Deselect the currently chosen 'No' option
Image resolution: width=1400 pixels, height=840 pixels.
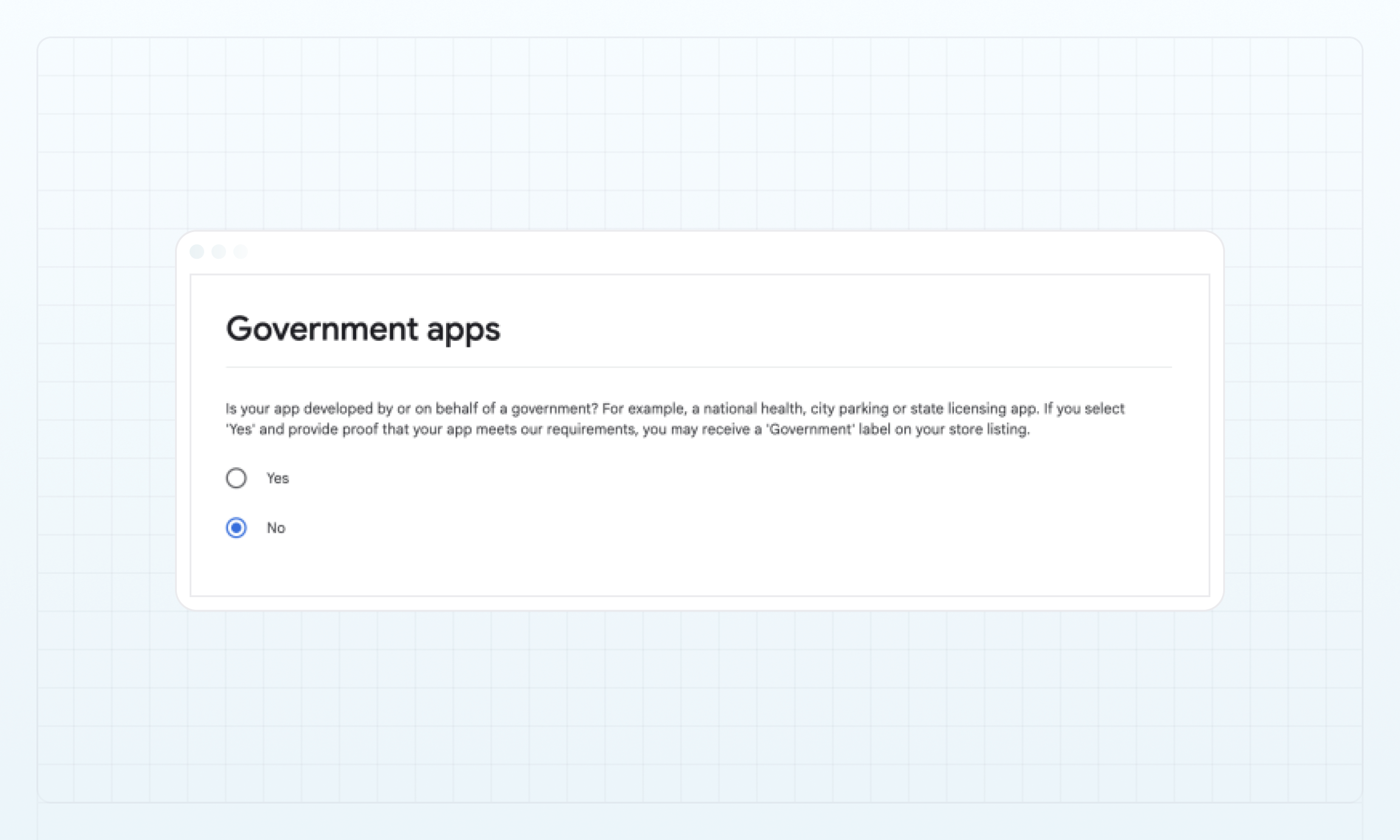pos(236,528)
